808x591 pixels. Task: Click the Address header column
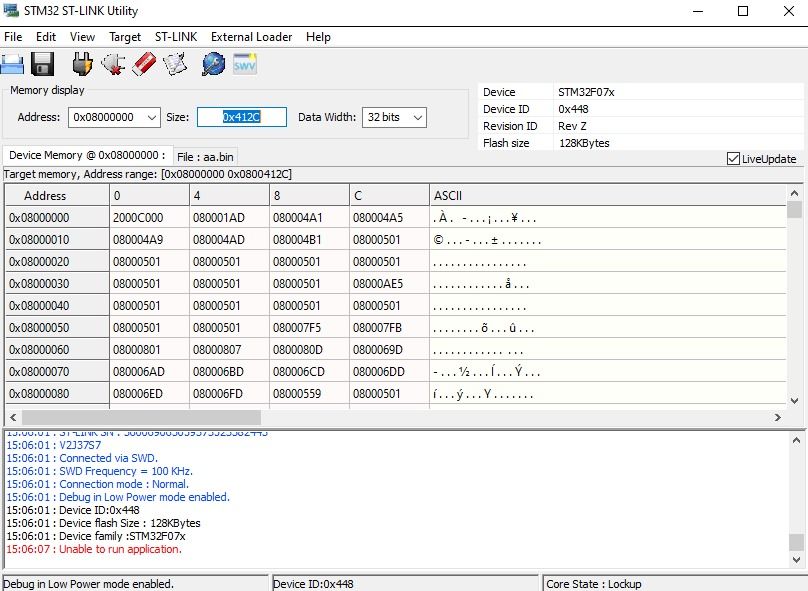57,196
